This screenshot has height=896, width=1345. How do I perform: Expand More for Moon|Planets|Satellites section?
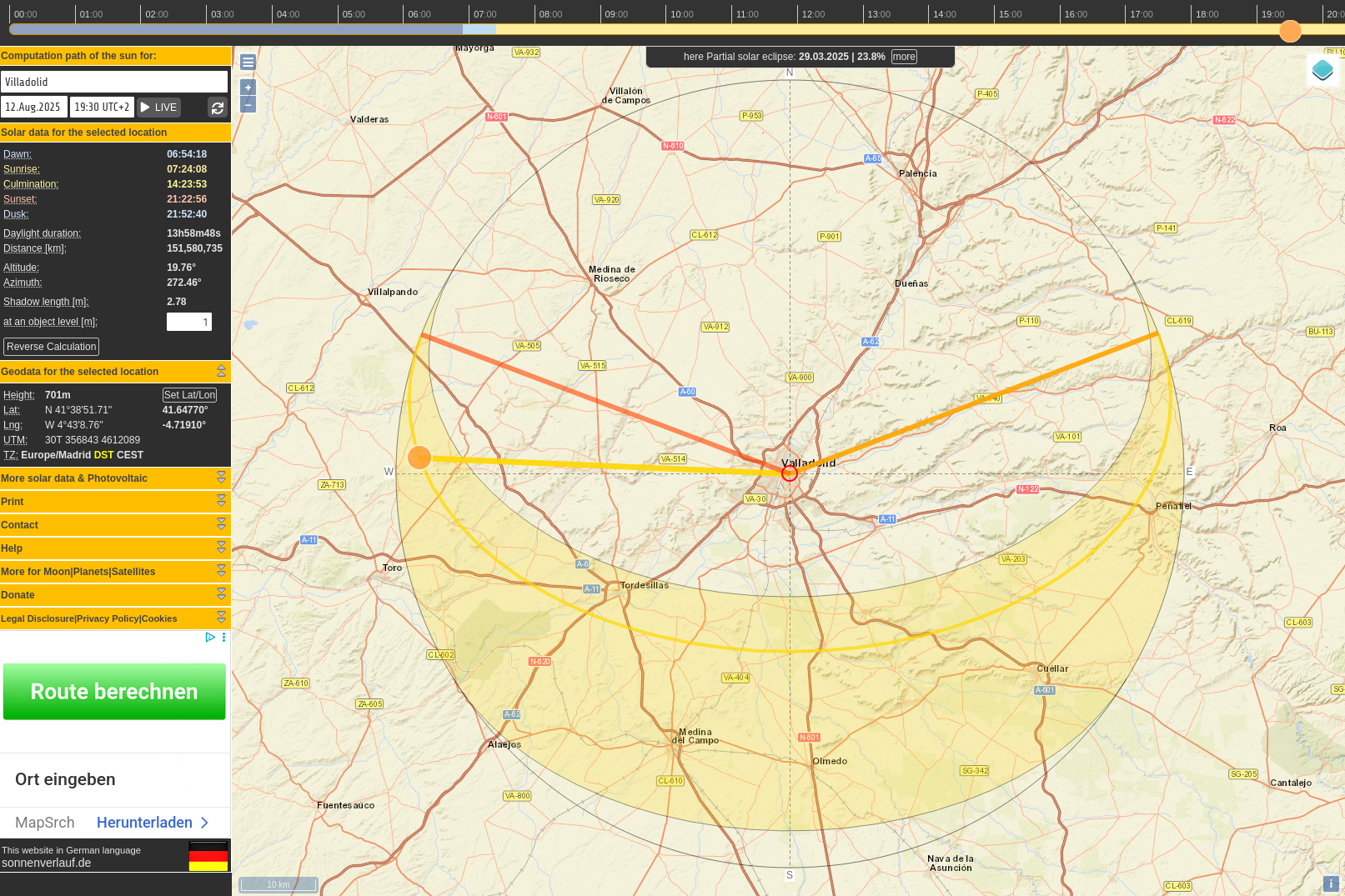click(x=221, y=571)
